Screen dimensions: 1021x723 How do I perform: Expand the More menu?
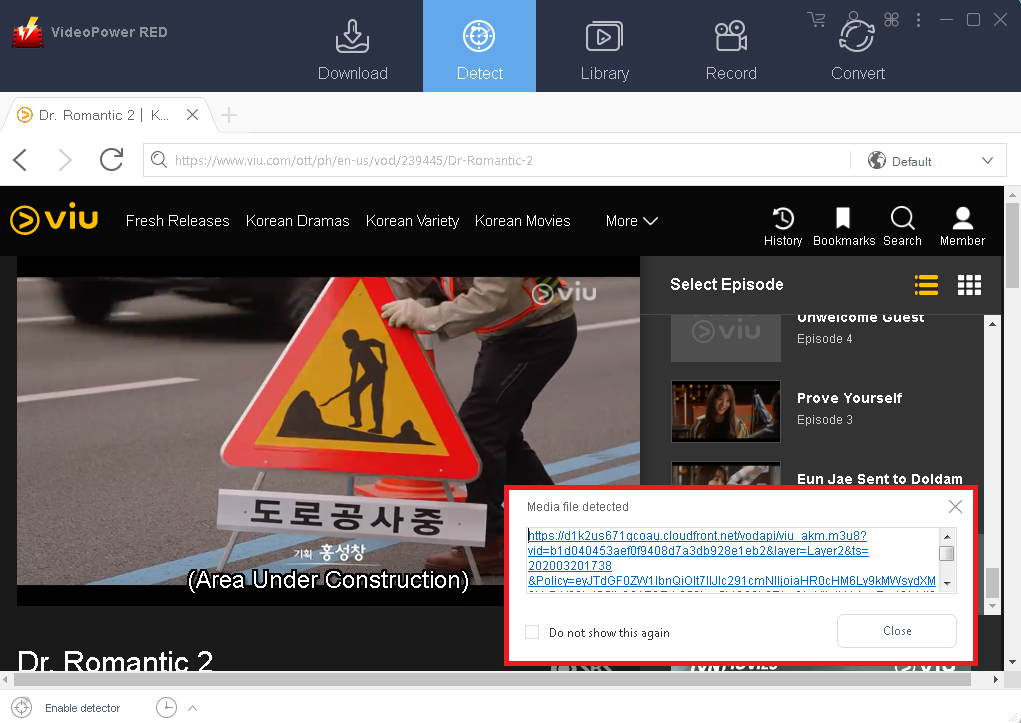(631, 221)
